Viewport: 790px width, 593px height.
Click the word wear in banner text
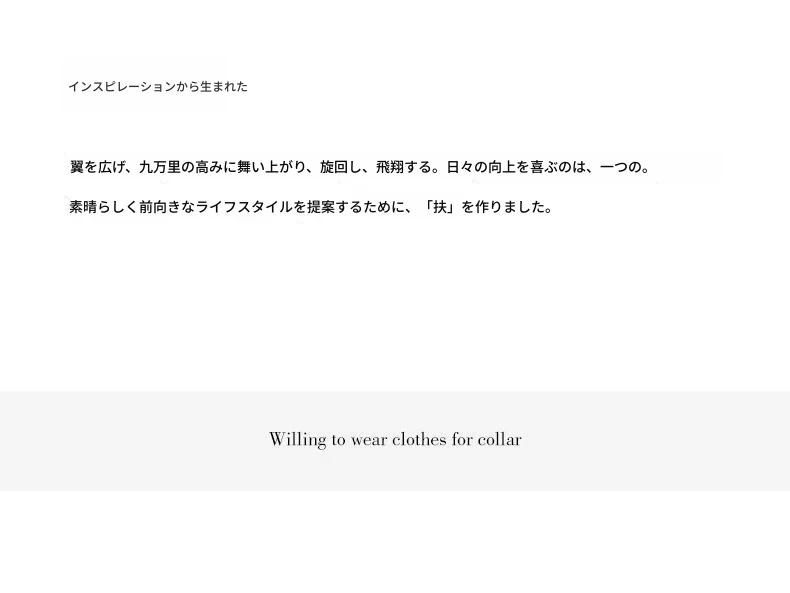[x=369, y=440]
